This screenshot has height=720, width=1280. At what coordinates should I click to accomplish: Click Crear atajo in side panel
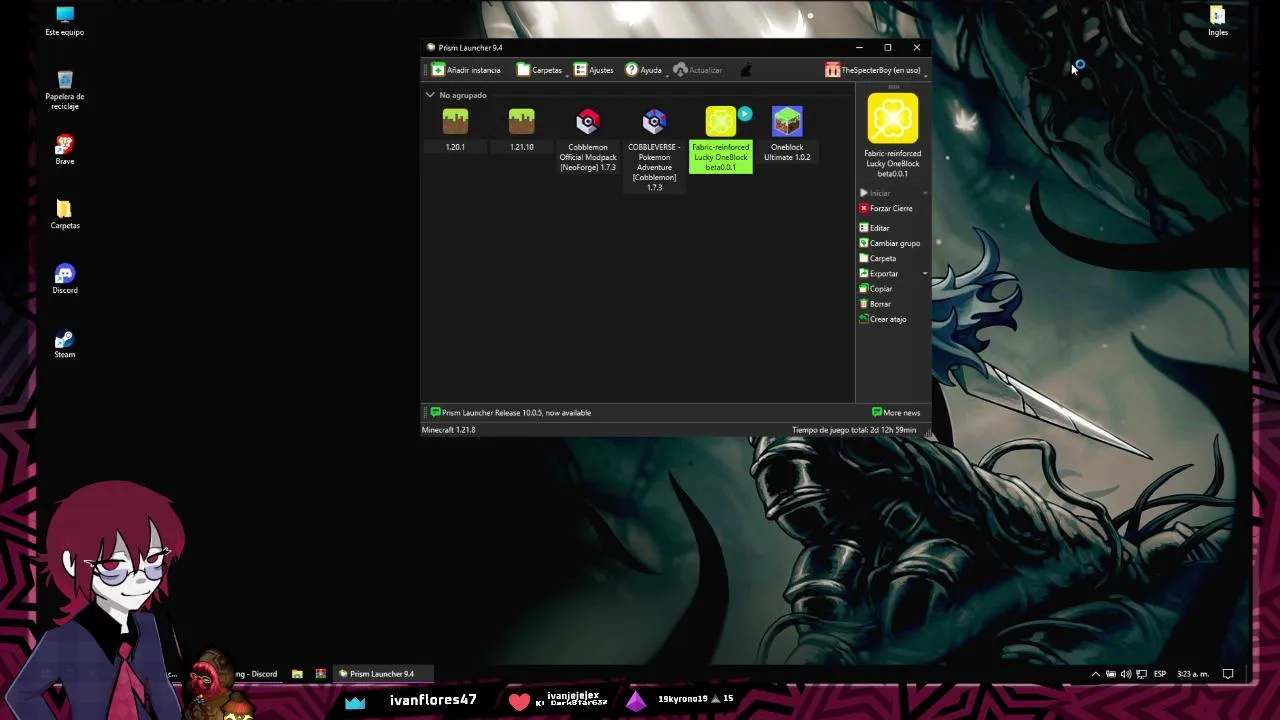click(883, 319)
